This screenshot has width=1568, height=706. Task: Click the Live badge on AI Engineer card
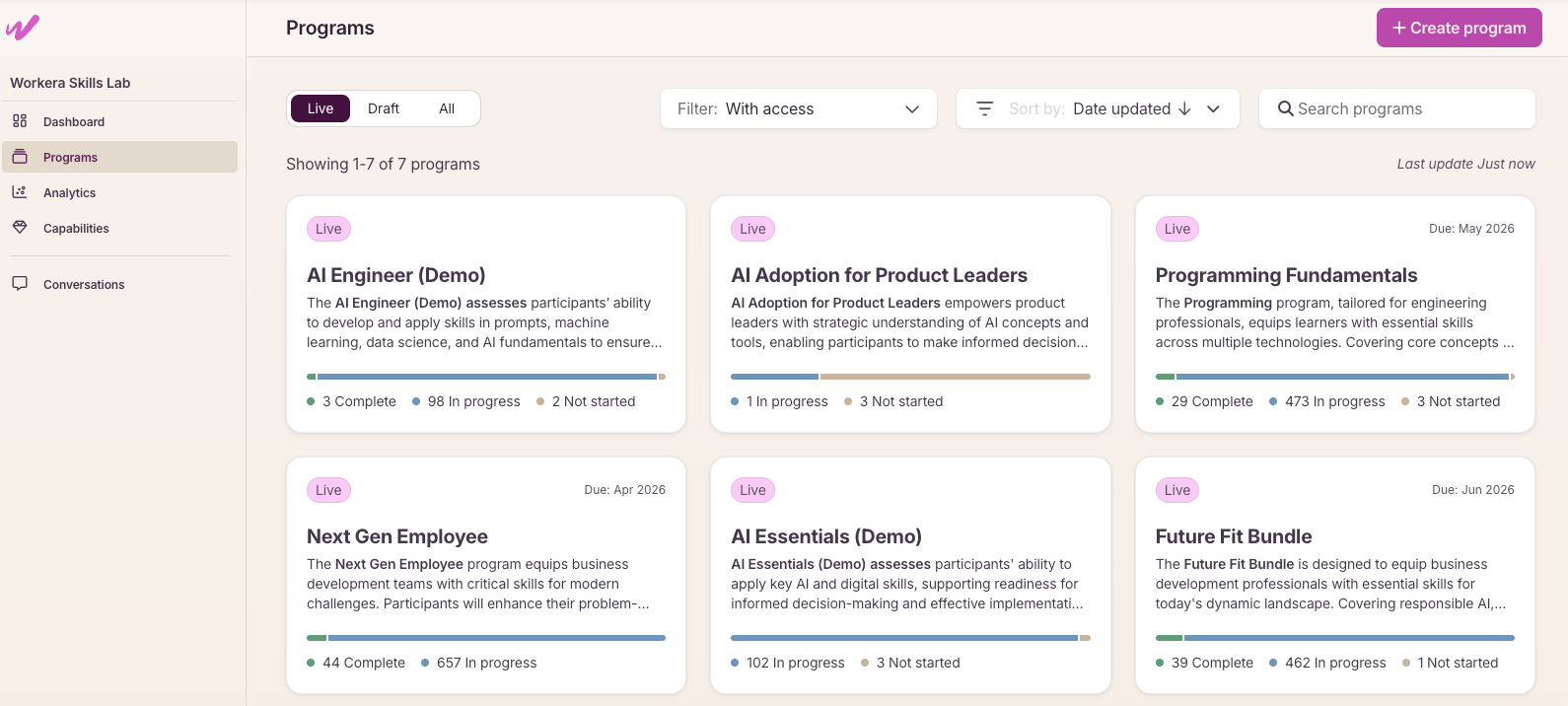click(328, 229)
